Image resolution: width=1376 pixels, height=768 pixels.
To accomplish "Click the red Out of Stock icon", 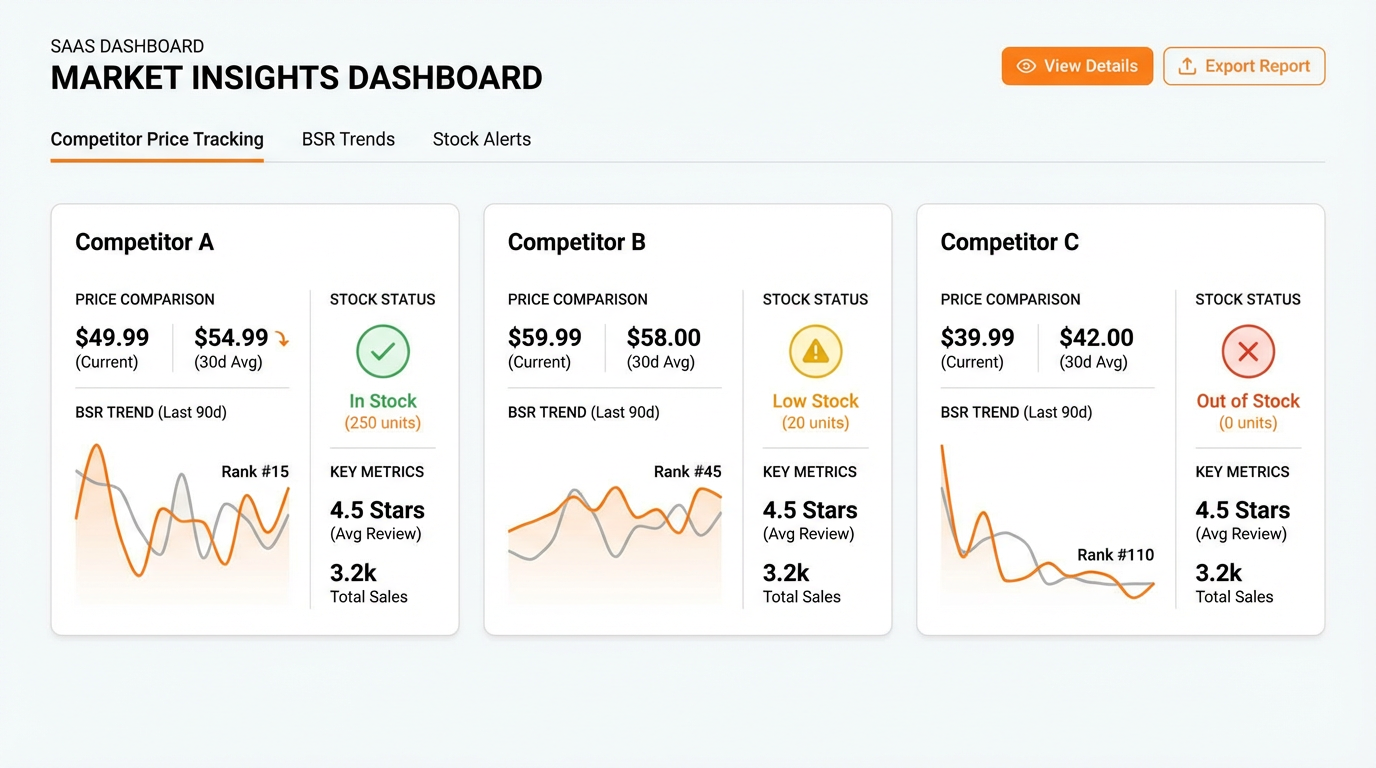I will pos(1248,351).
